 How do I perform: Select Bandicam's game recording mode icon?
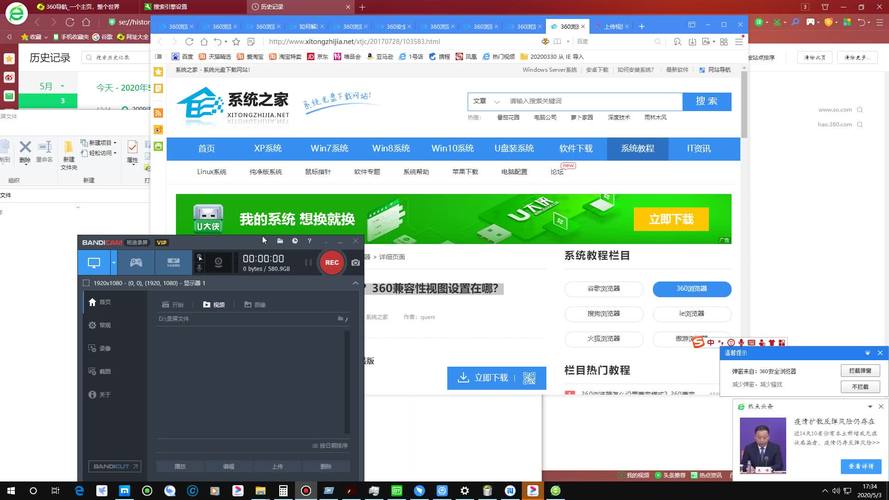(x=136, y=262)
